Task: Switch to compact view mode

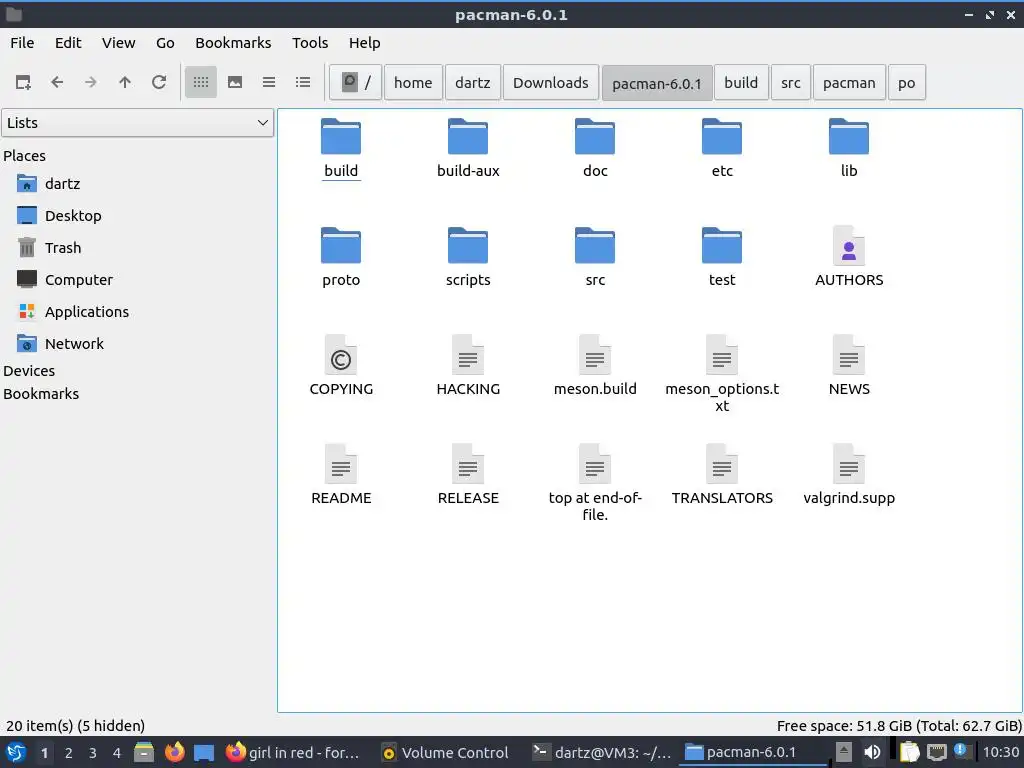Action: tap(269, 82)
